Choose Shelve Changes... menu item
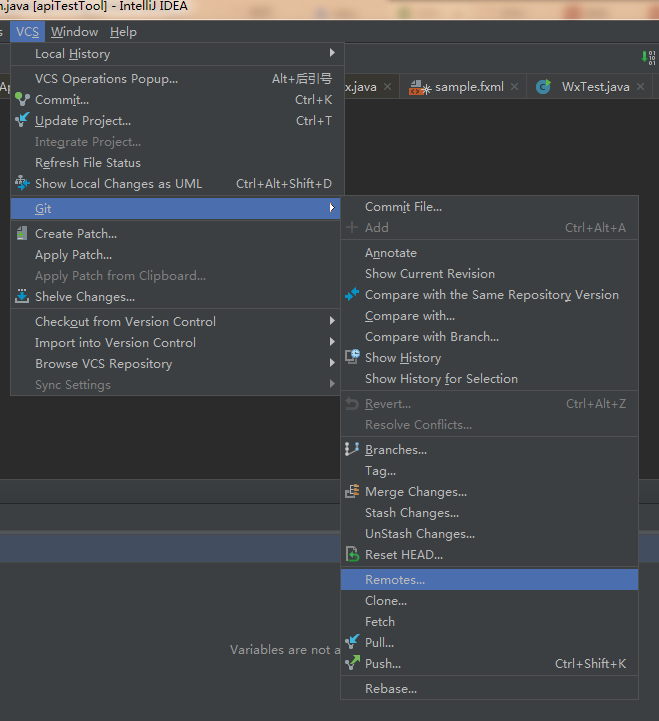Image resolution: width=659 pixels, height=721 pixels. pyautogui.click(x=178, y=297)
